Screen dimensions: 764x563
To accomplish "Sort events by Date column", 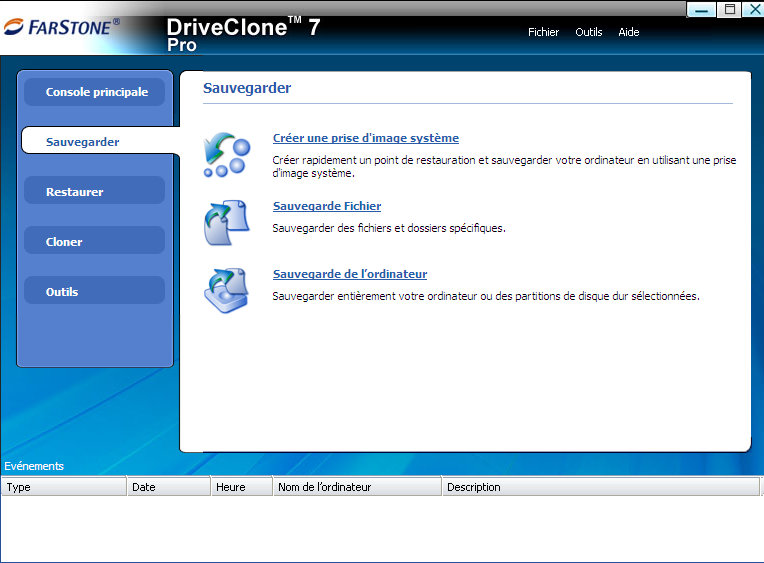I will click(x=169, y=487).
